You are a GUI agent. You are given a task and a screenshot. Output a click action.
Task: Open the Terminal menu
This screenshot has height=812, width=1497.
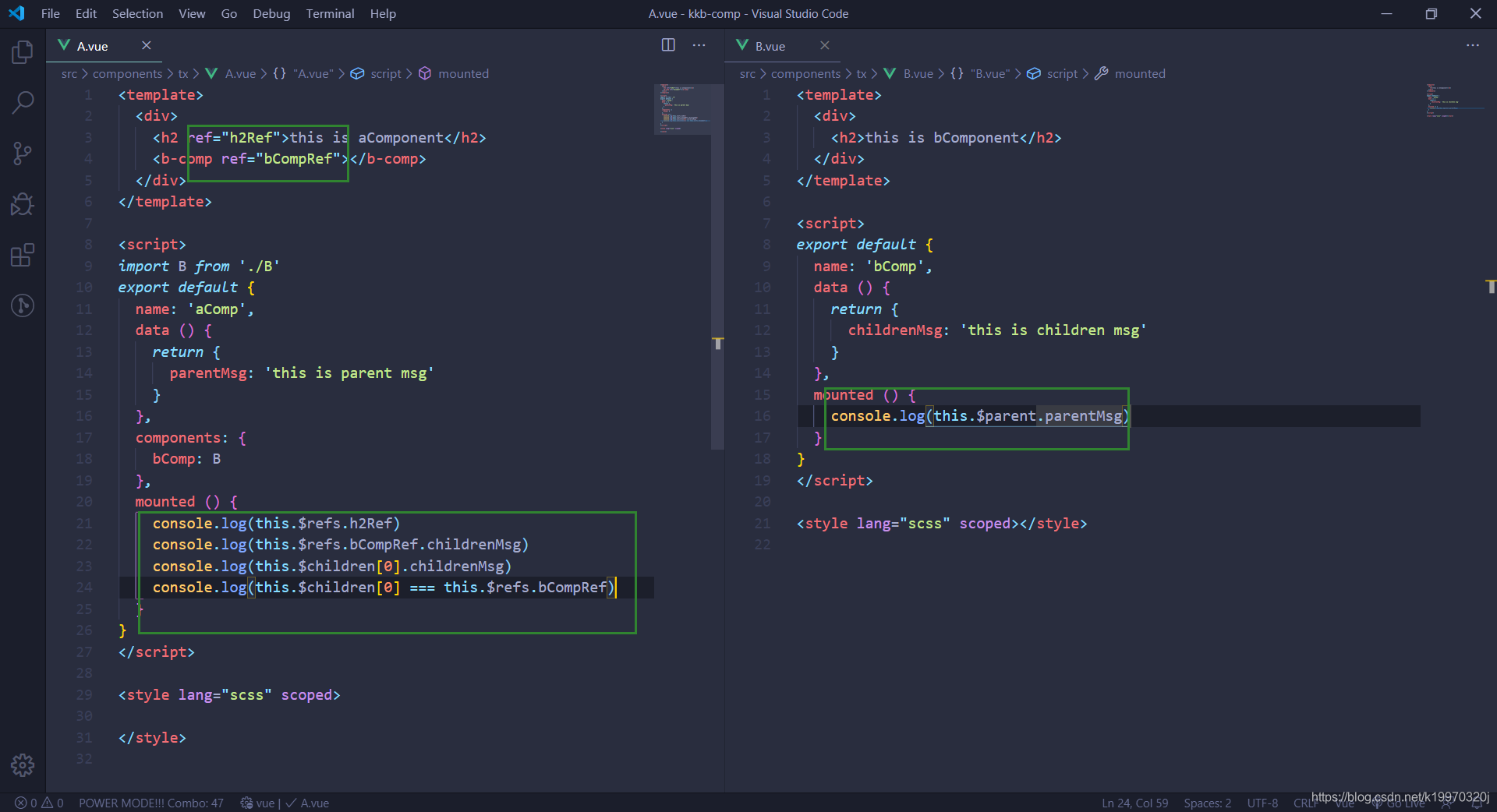pos(330,13)
